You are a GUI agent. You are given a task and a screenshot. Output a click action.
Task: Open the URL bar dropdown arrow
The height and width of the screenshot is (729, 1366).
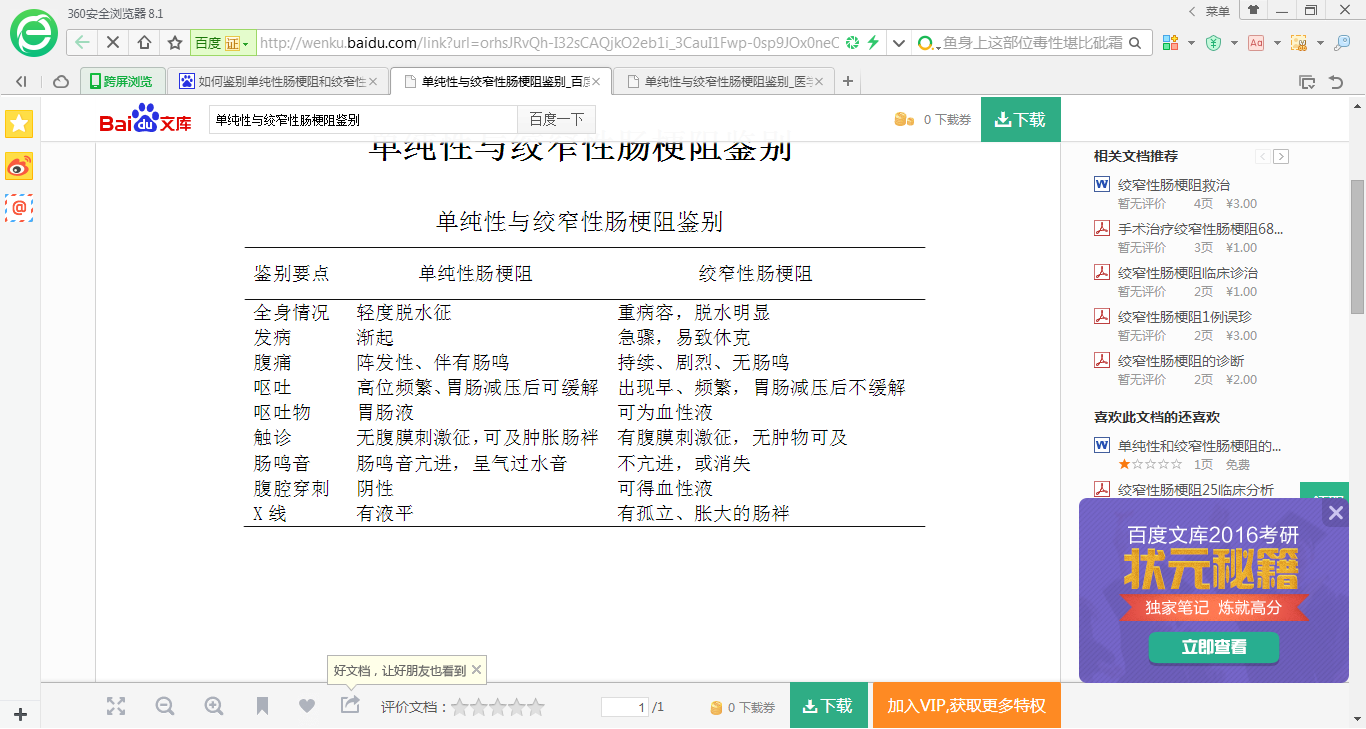(x=898, y=43)
